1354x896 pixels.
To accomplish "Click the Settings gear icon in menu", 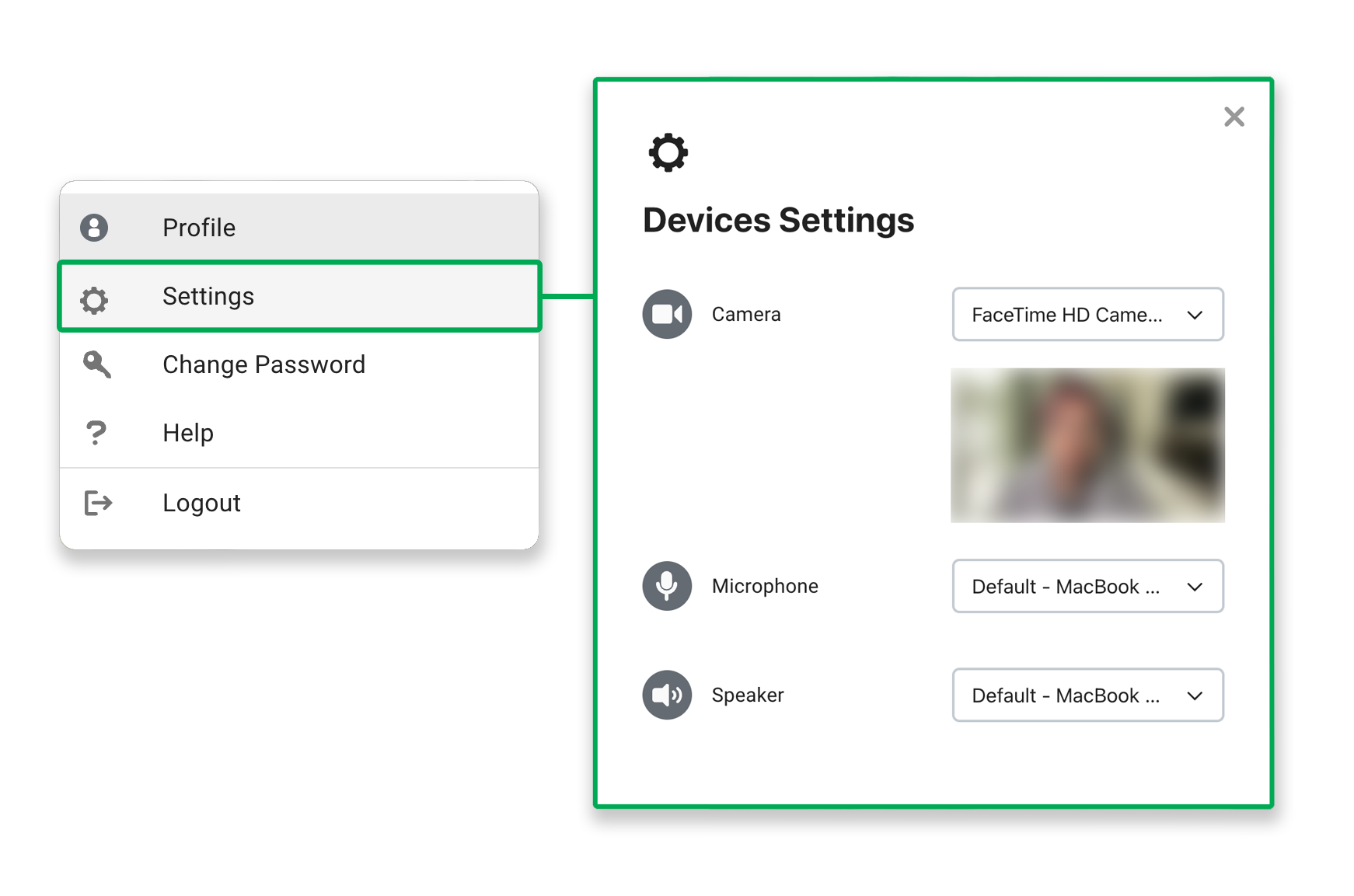I will click(94, 299).
